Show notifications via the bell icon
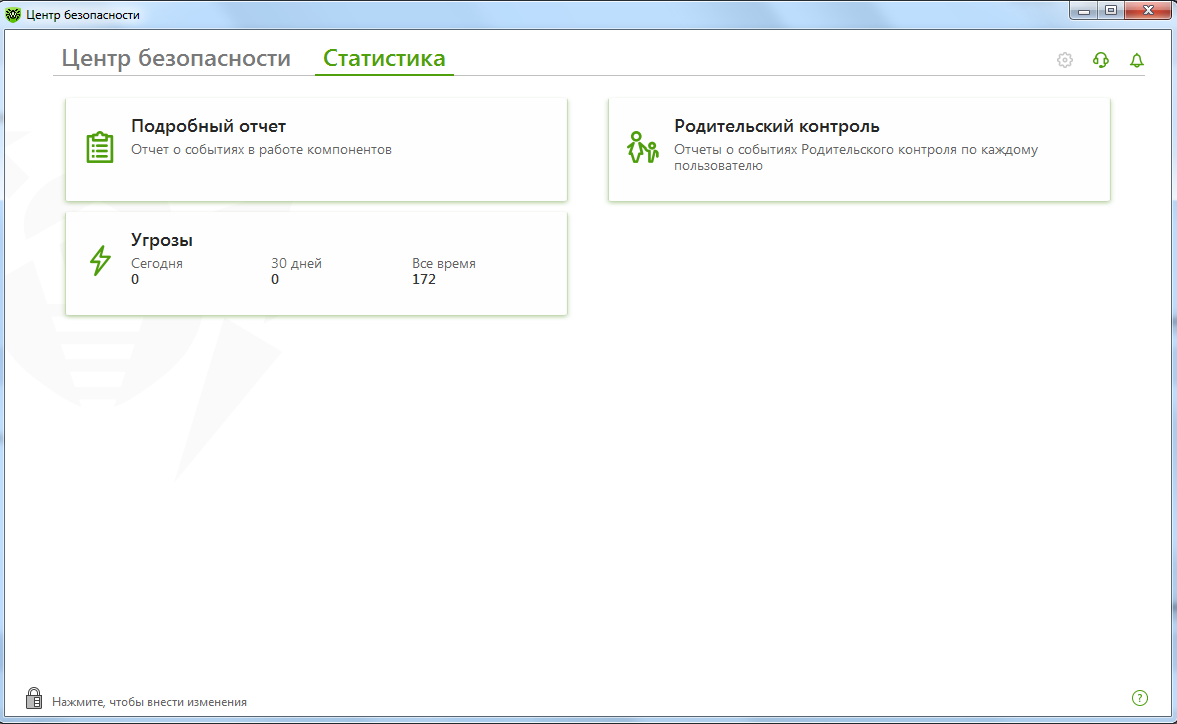 click(x=1136, y=60)
